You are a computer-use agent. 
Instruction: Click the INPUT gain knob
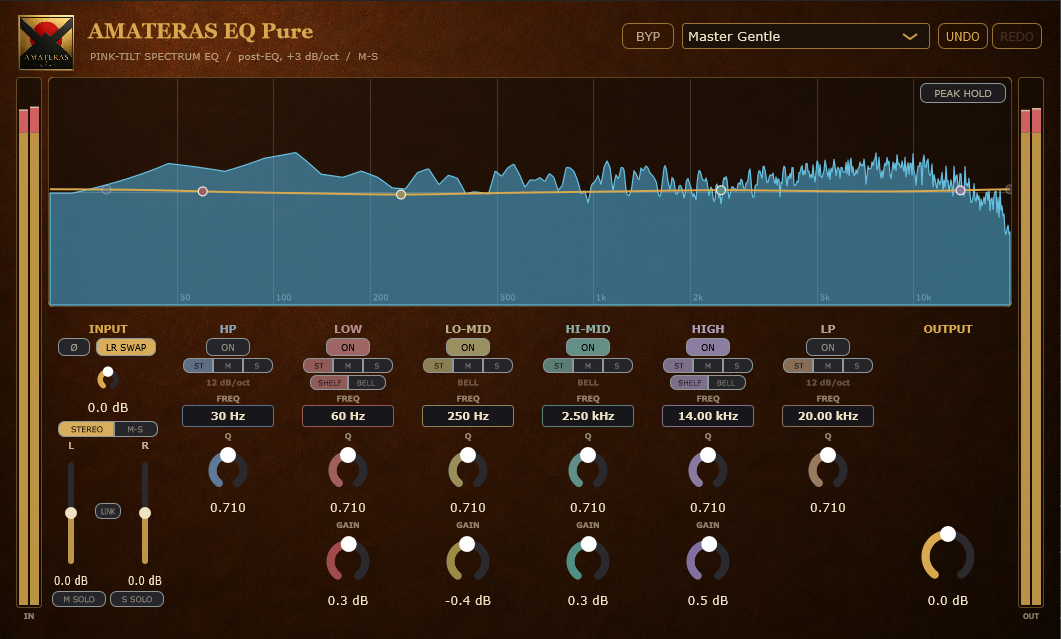tap(108, 378)
